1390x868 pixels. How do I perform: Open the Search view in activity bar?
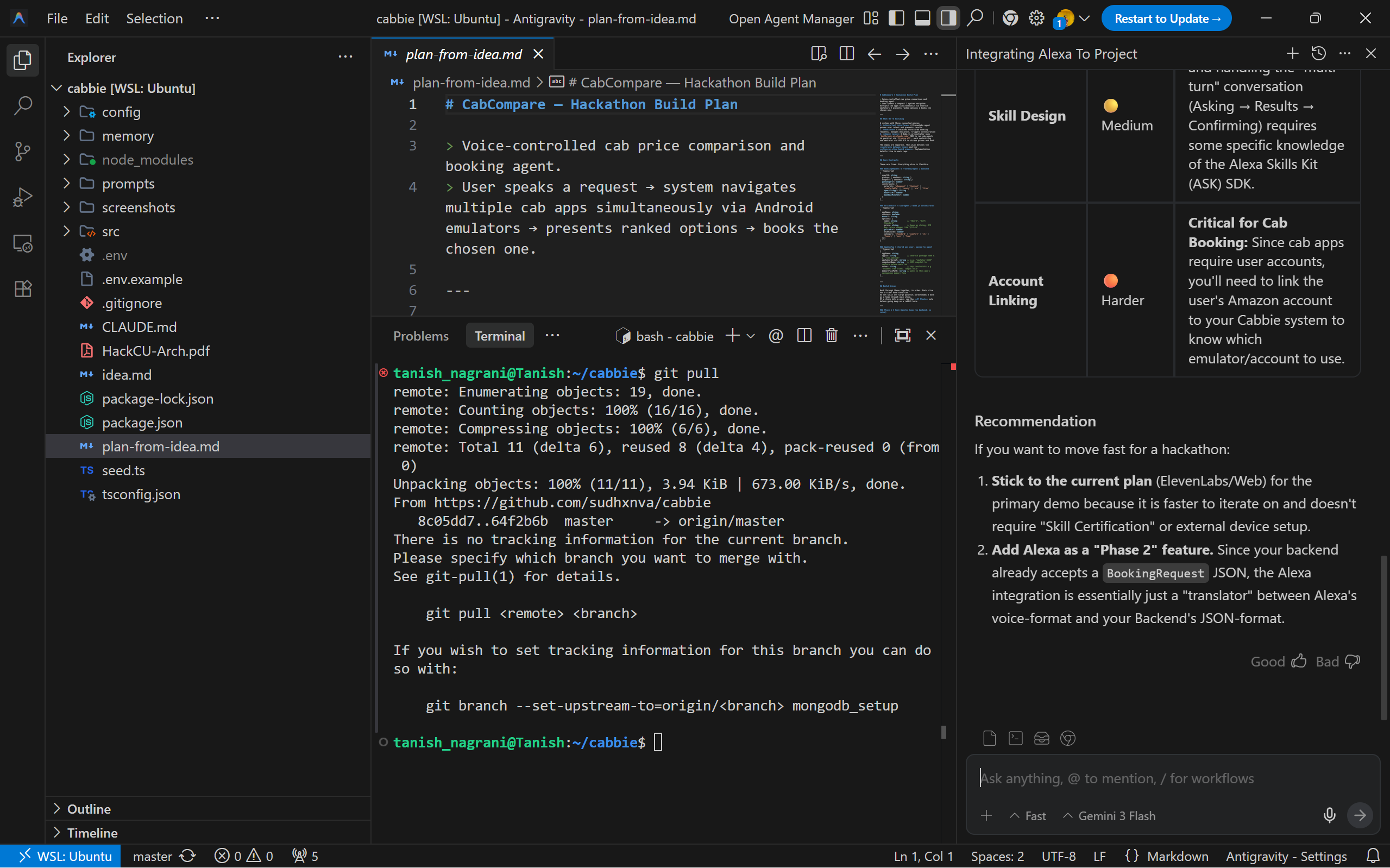(22, 105)
